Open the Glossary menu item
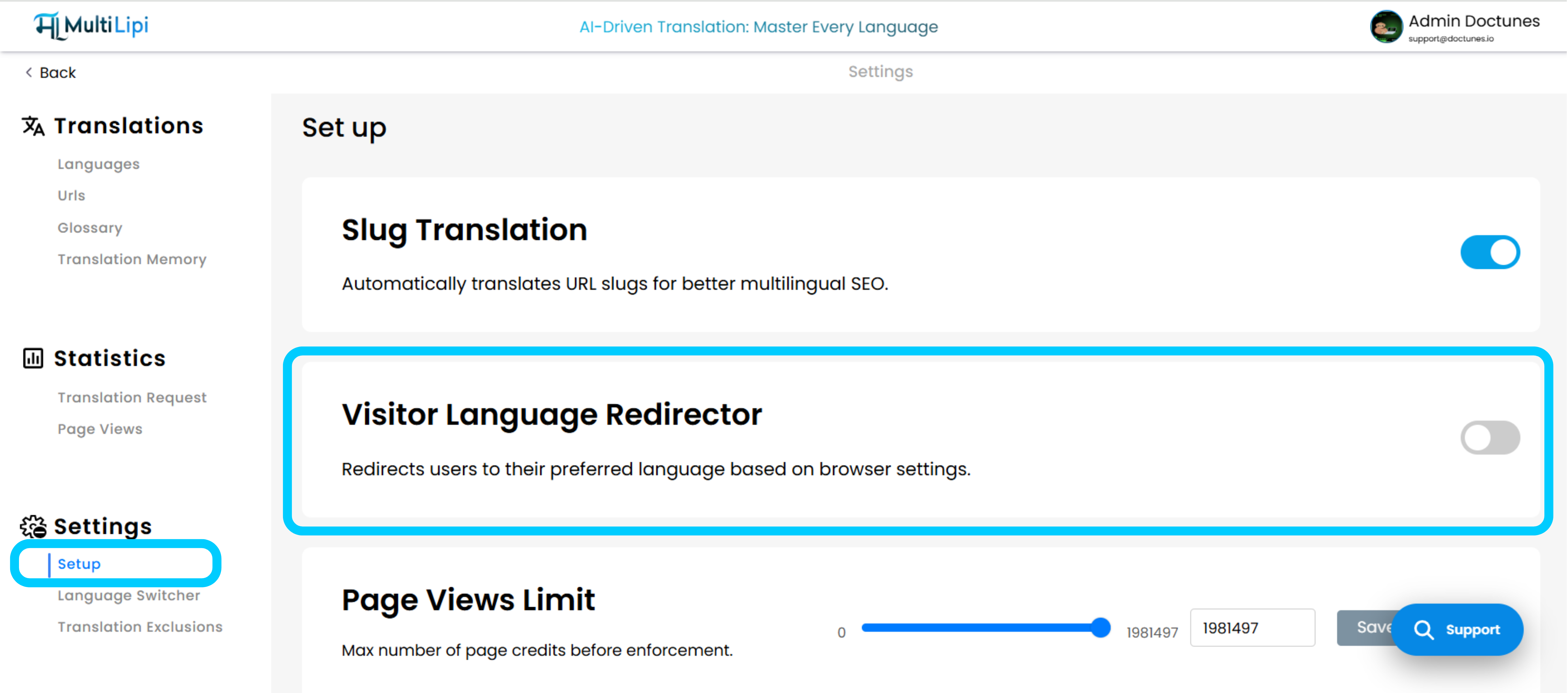Image resolution: width=1568 pixels, height=693 pixels. (90, 228)
